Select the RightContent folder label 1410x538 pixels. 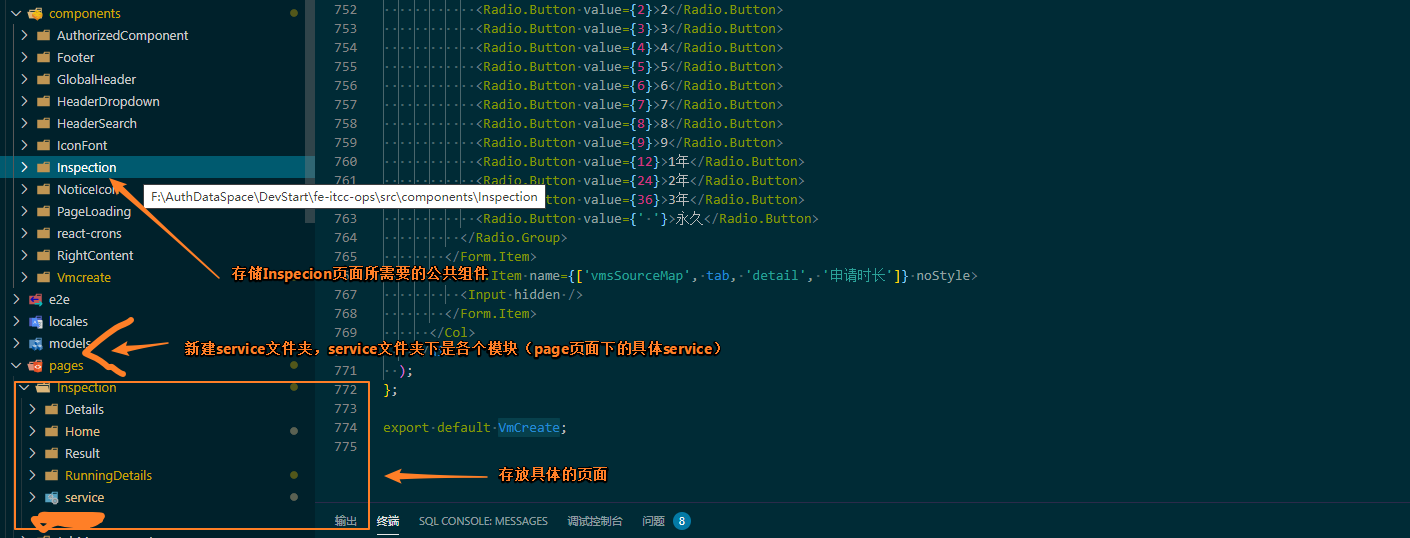pyautogui.click(x=95, y=255)
